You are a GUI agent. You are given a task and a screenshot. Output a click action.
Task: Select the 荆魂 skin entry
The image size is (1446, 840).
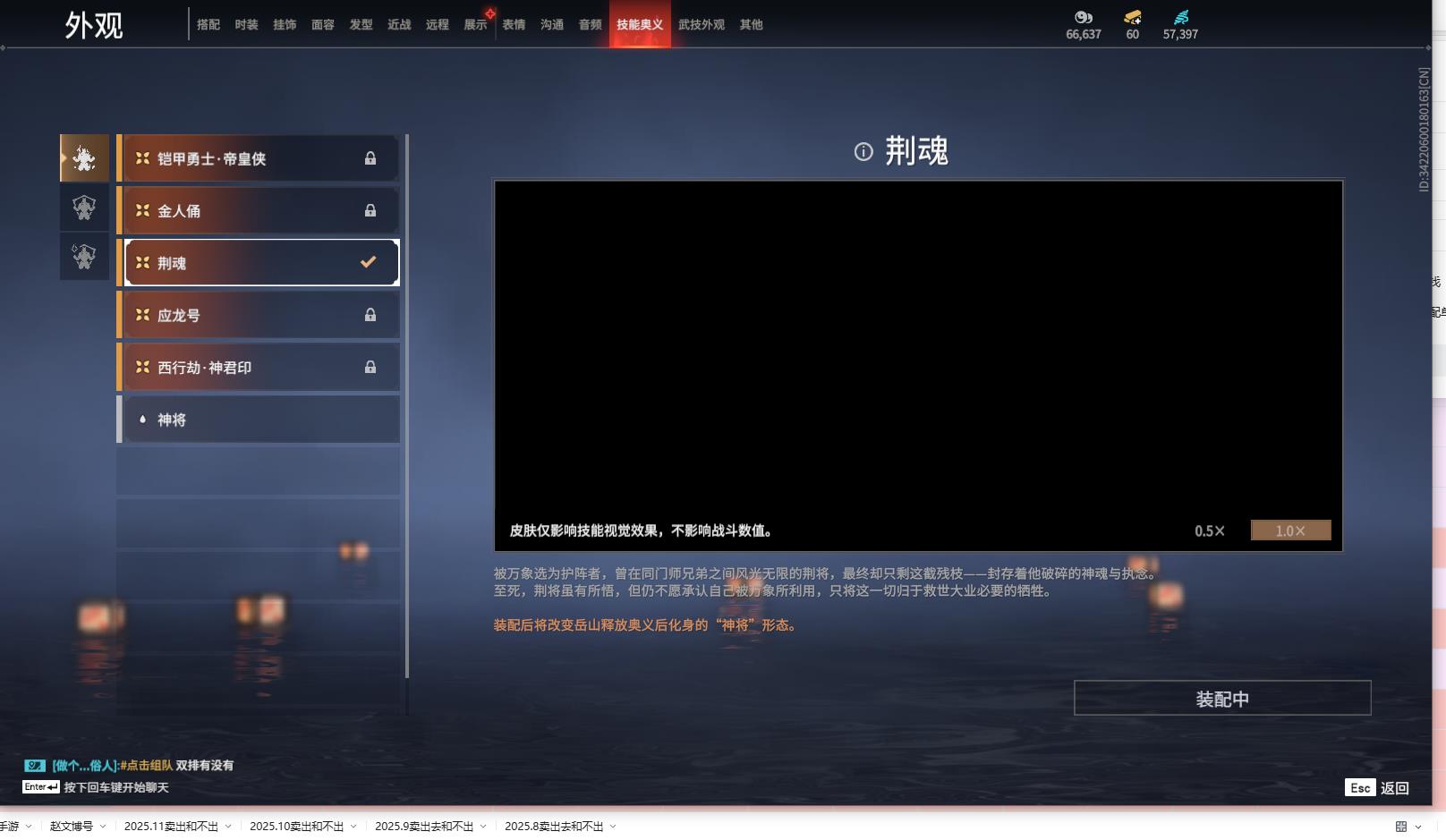point(259,262)
